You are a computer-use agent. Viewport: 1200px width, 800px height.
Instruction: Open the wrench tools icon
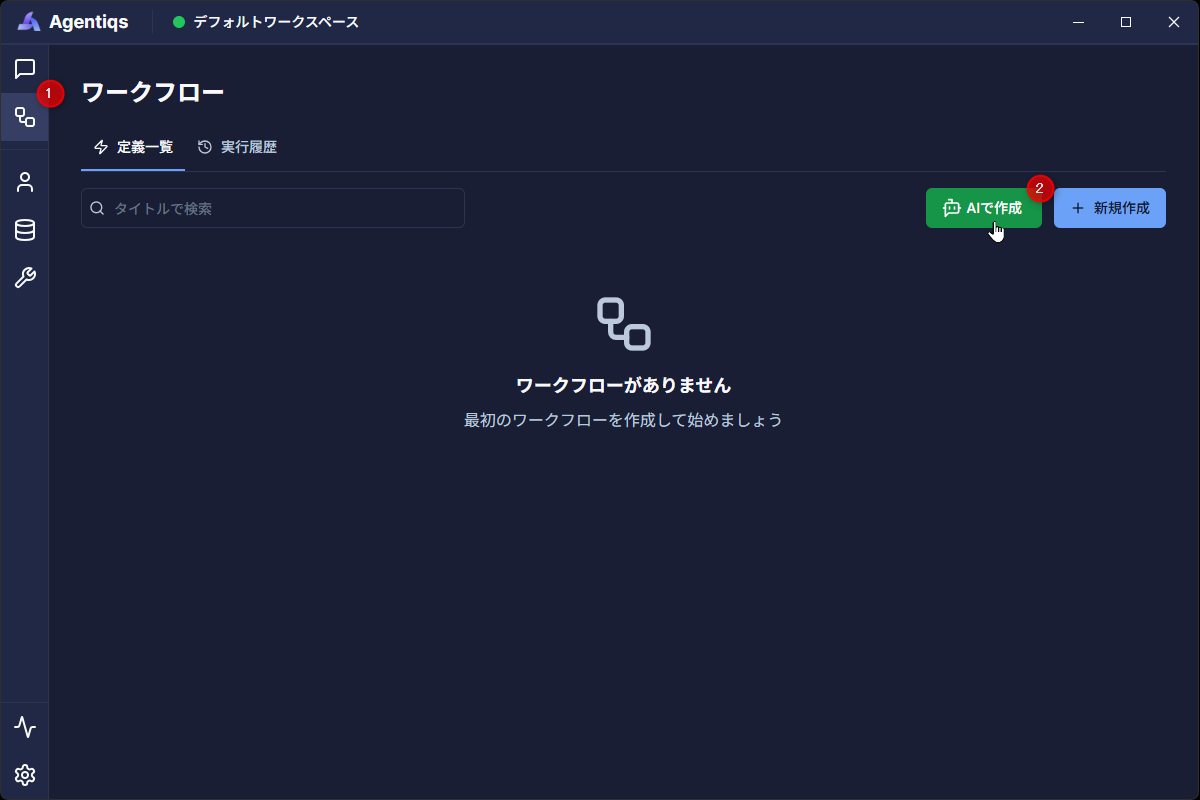[25, 278]
